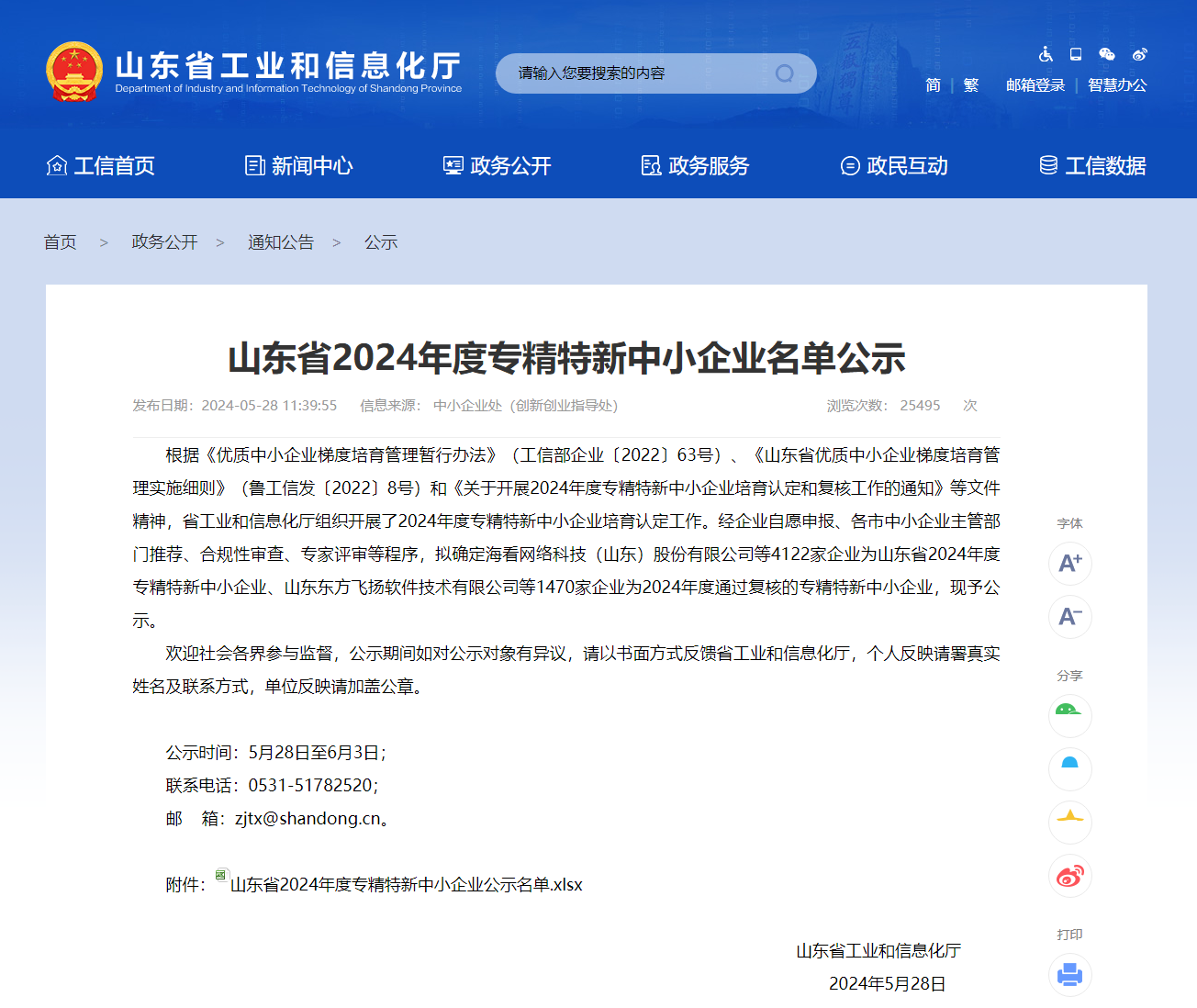
Task: Click the 邮箱登录 link
Action: point(1035,85)
